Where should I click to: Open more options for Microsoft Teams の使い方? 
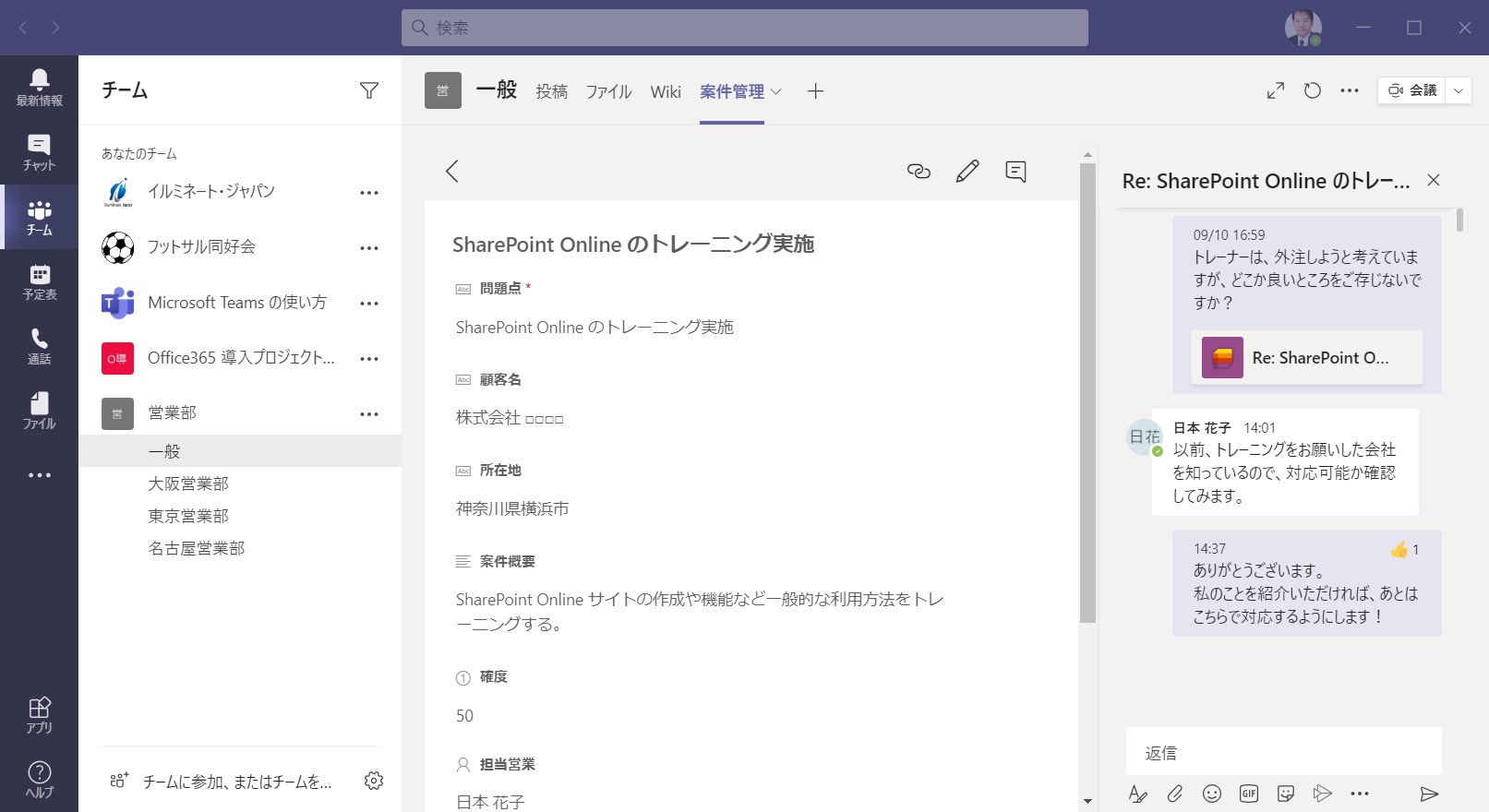click(369, 304)
